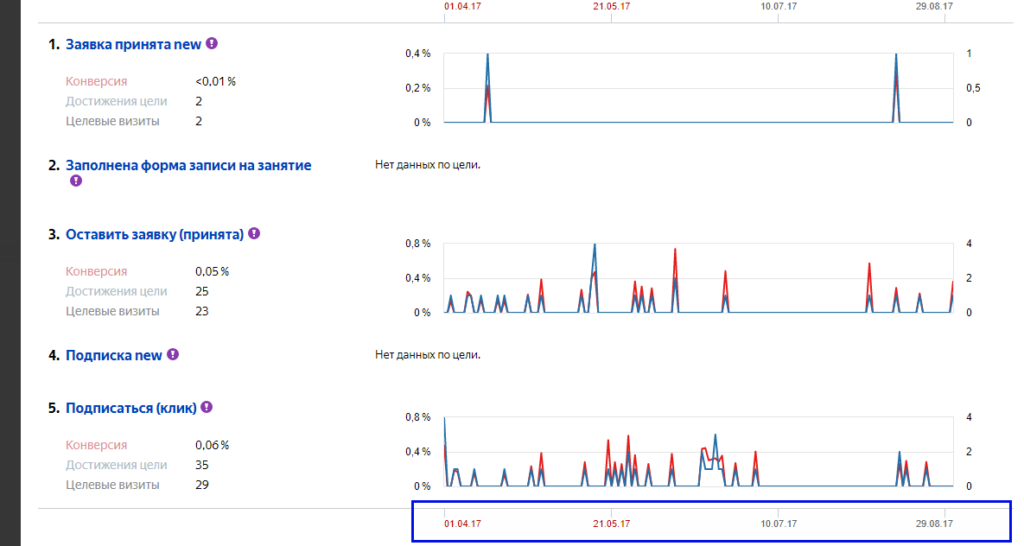Open the Заявка принята new goal

click(x=133, y=45)
